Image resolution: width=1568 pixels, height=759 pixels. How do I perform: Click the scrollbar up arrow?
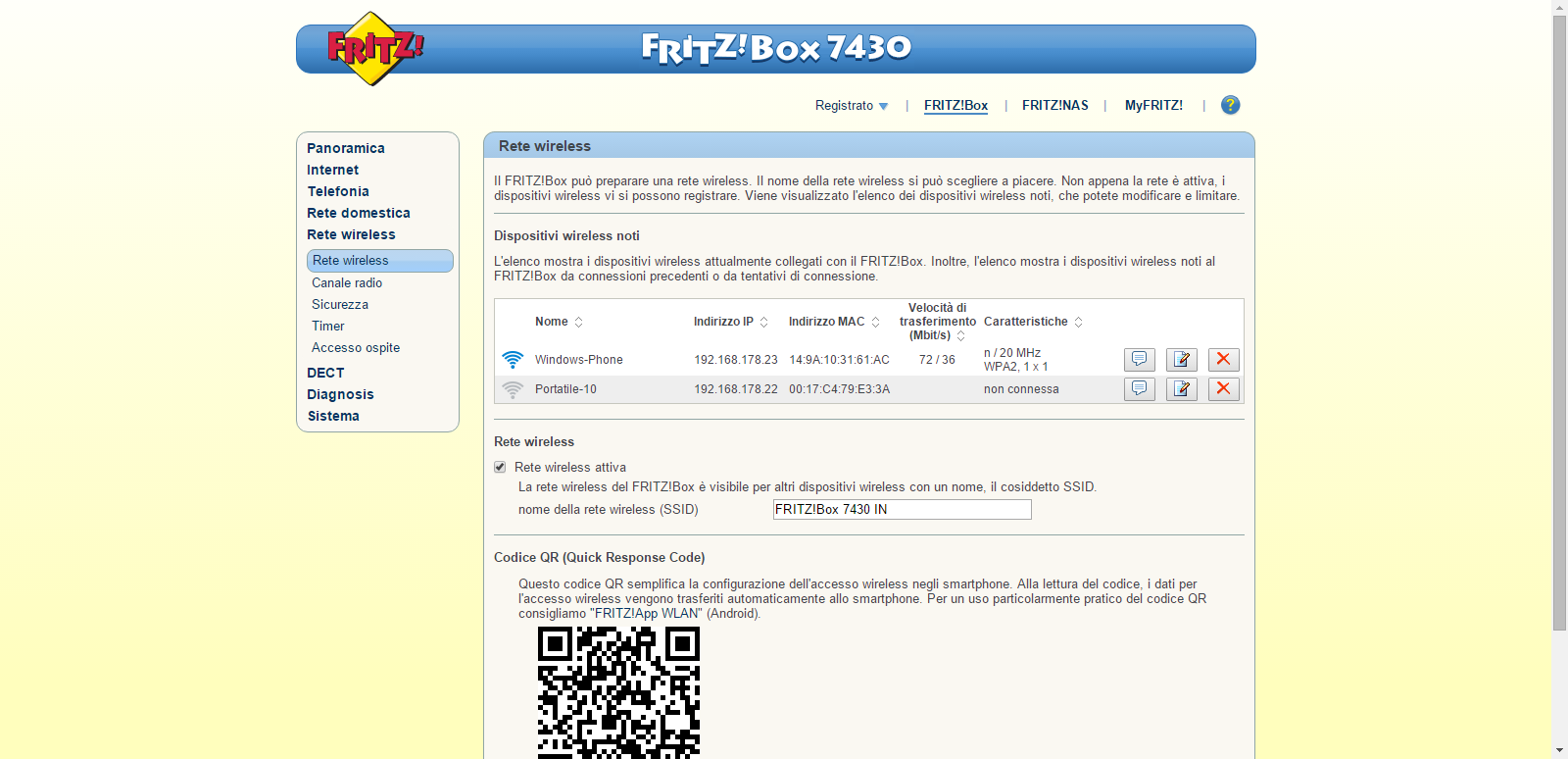[1560, 7]
